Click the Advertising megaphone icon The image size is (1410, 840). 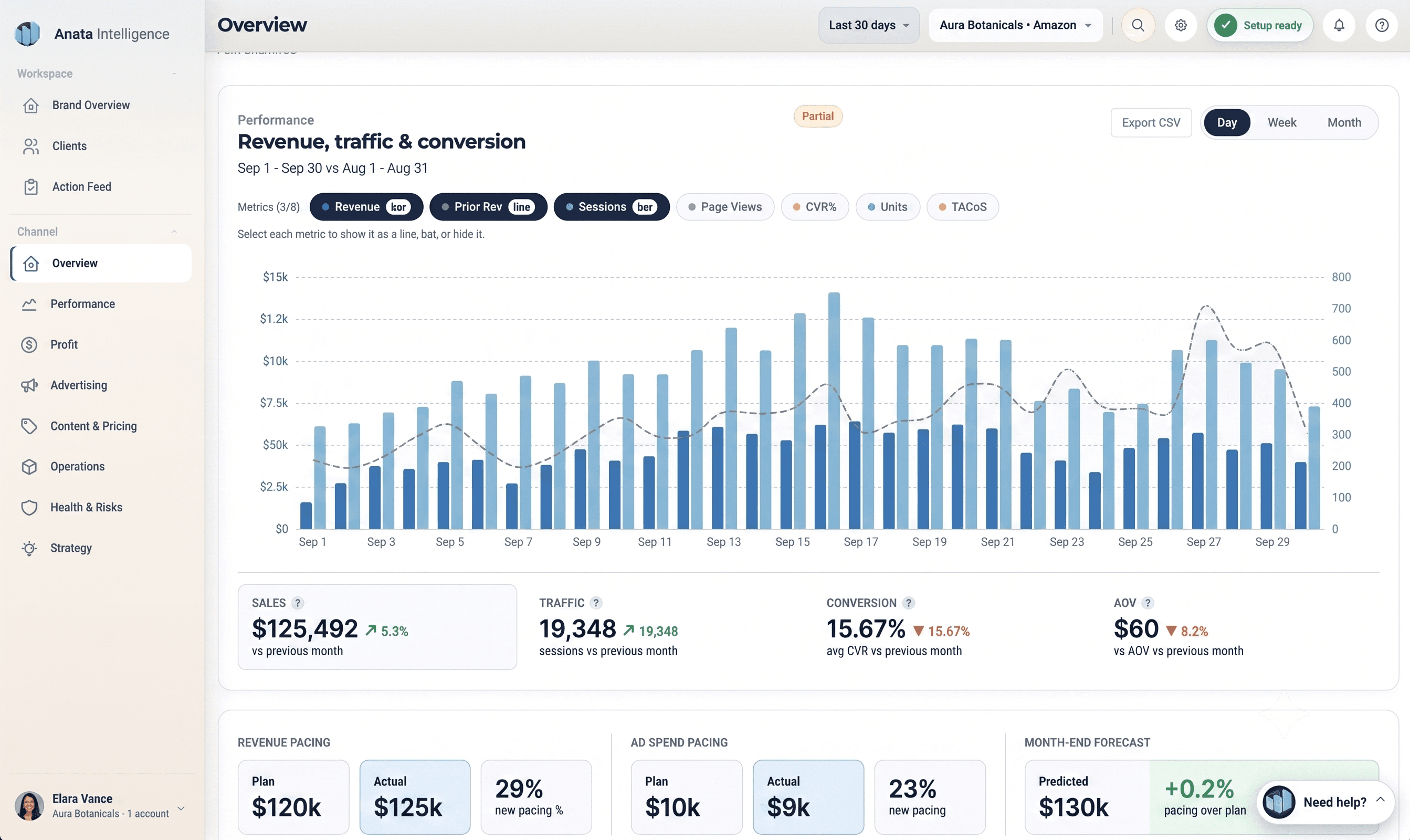(29, 385)
